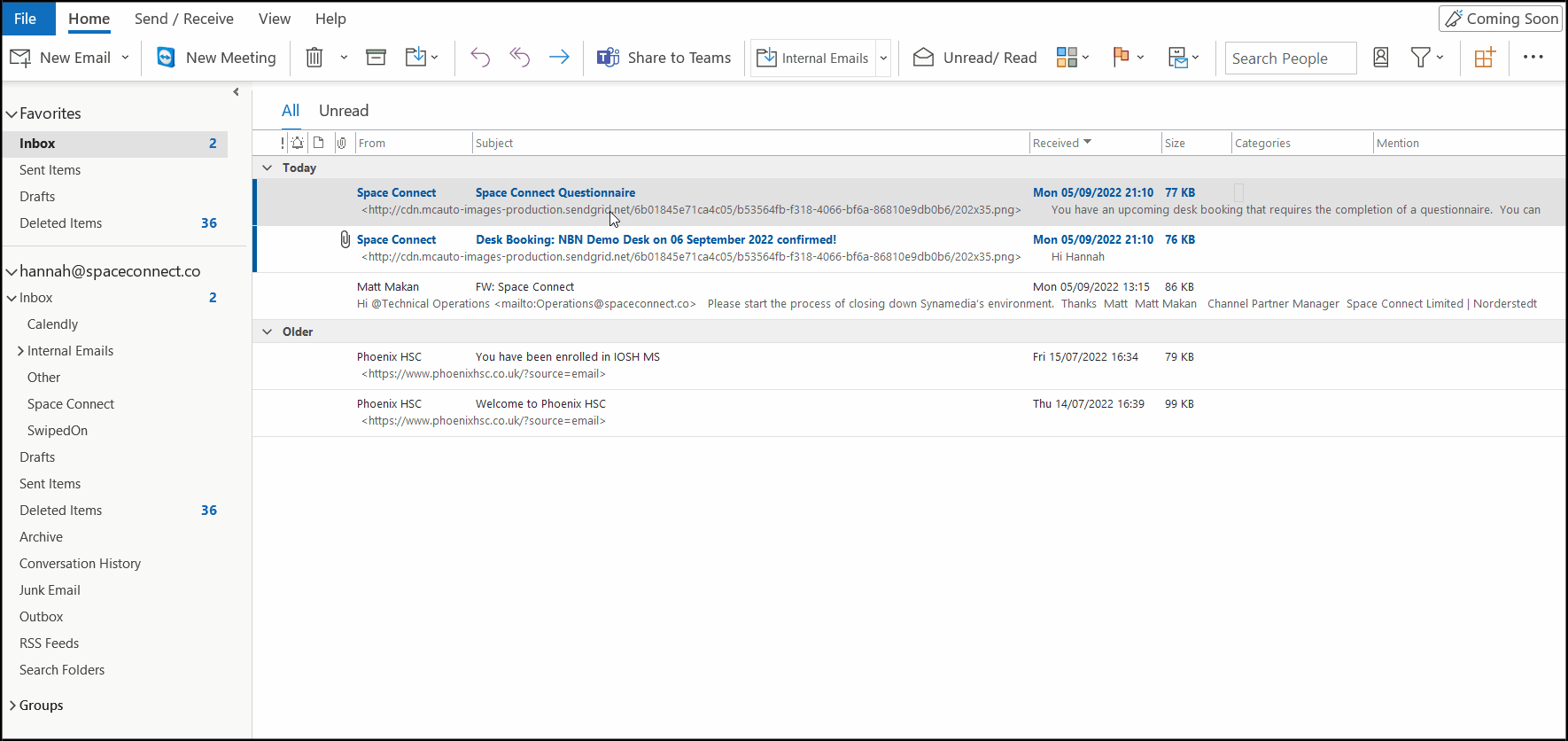Open the New Email dropdown arrow

click(x=125, y=58)
